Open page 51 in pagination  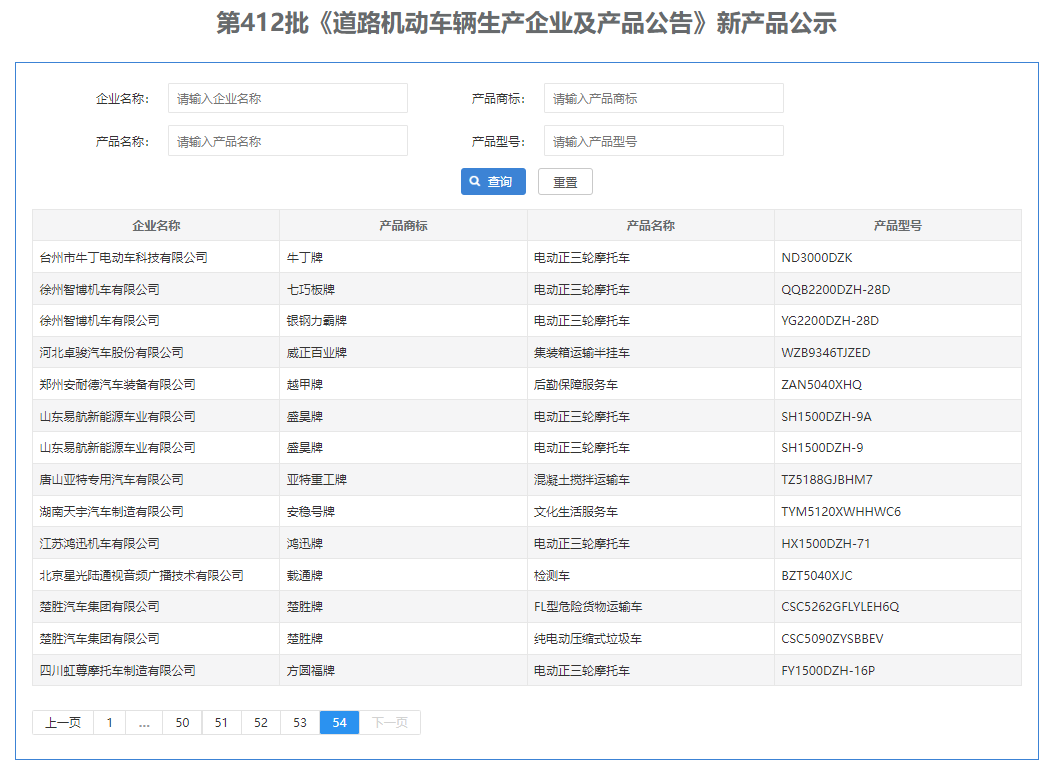coord(221,722)
